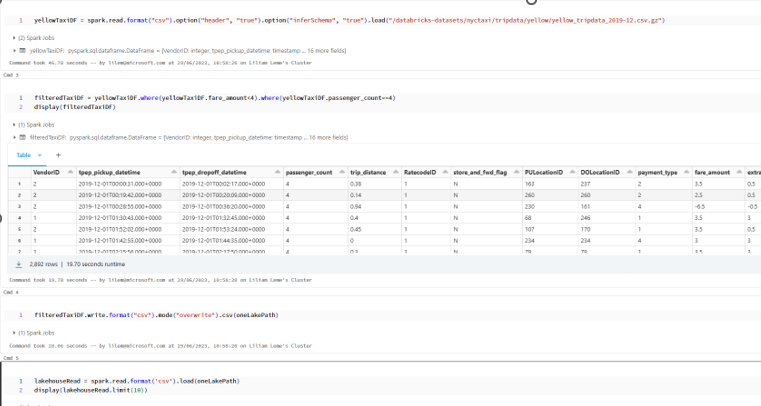Place cursor in display(lakehouseRead.limit(10)) line
761x406 pixels.
[90, 390]
